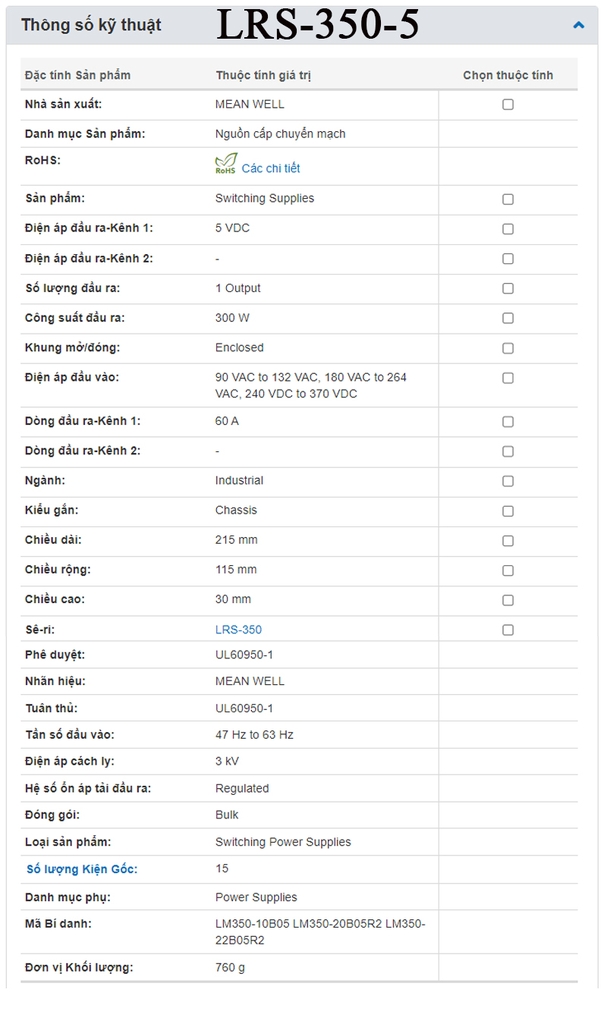The image size is (607, 1024).
Task: Open the LRS-350 series link
Action: (238, 630)
